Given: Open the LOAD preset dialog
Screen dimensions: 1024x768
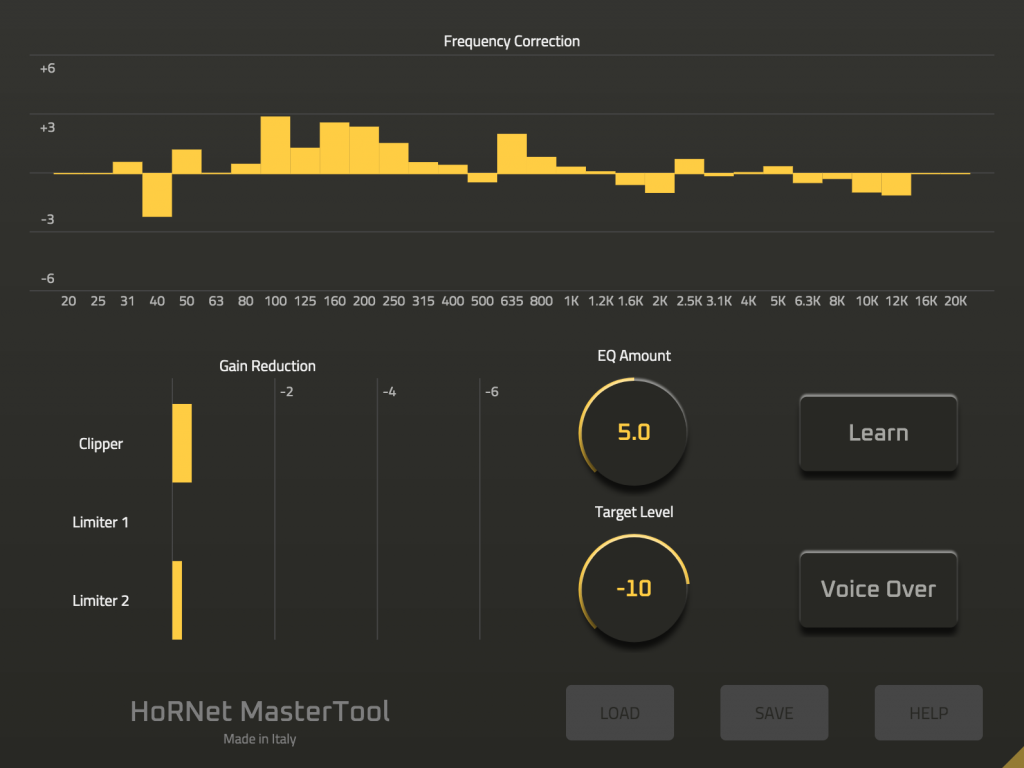Looking at the screenshot, I should (619, 712).
